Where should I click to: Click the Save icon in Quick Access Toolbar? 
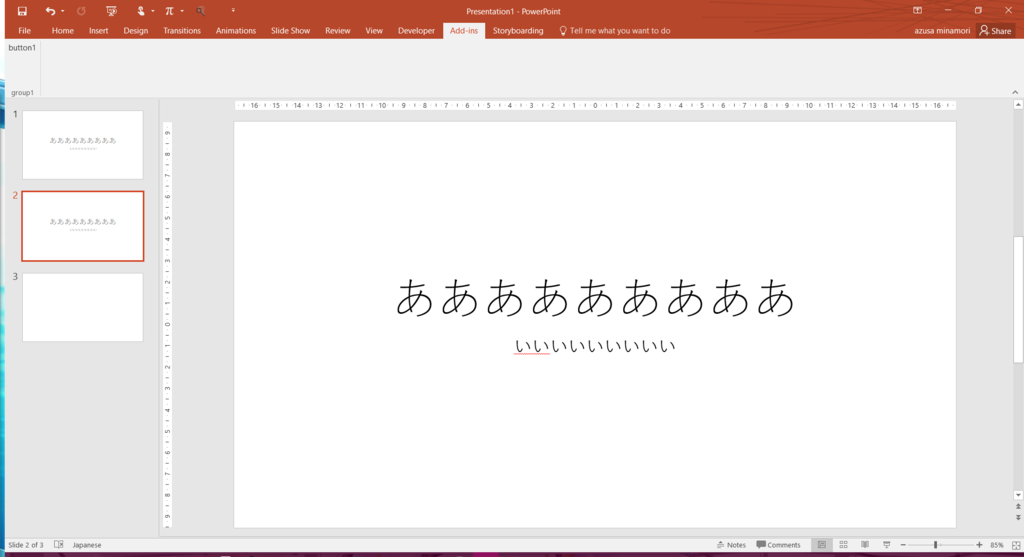coord(22,11)
